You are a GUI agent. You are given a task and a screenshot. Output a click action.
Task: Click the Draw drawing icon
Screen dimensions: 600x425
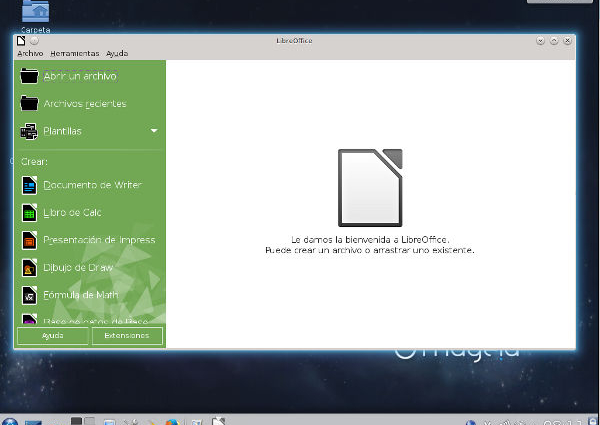pos(29,268)
